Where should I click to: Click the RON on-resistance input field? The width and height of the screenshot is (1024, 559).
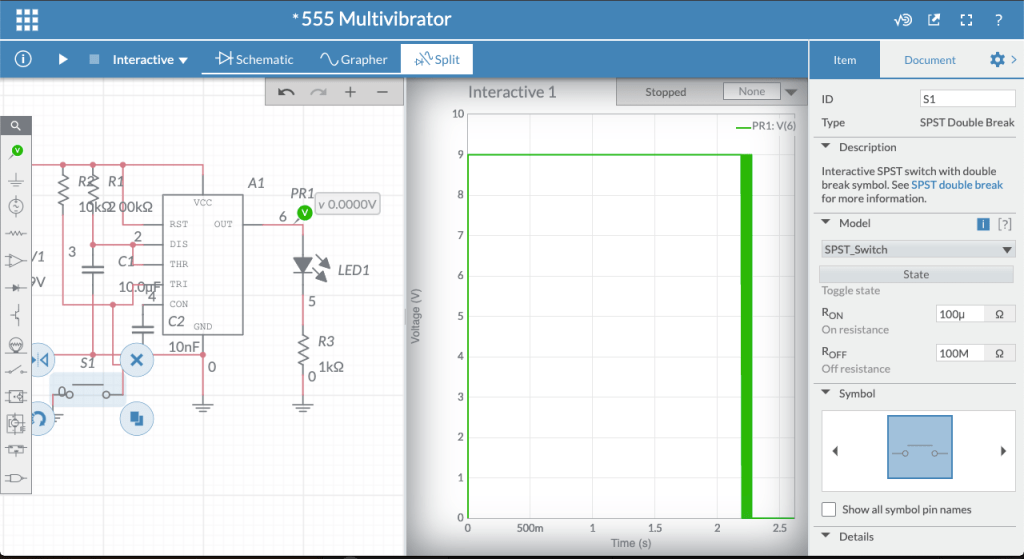(x=961, y=314)
